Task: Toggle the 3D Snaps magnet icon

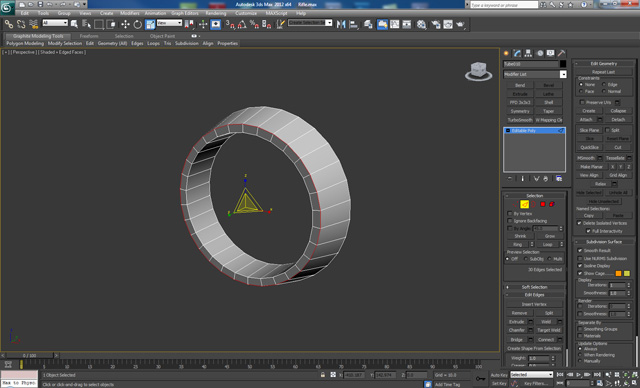Action: tap(230, 24)
